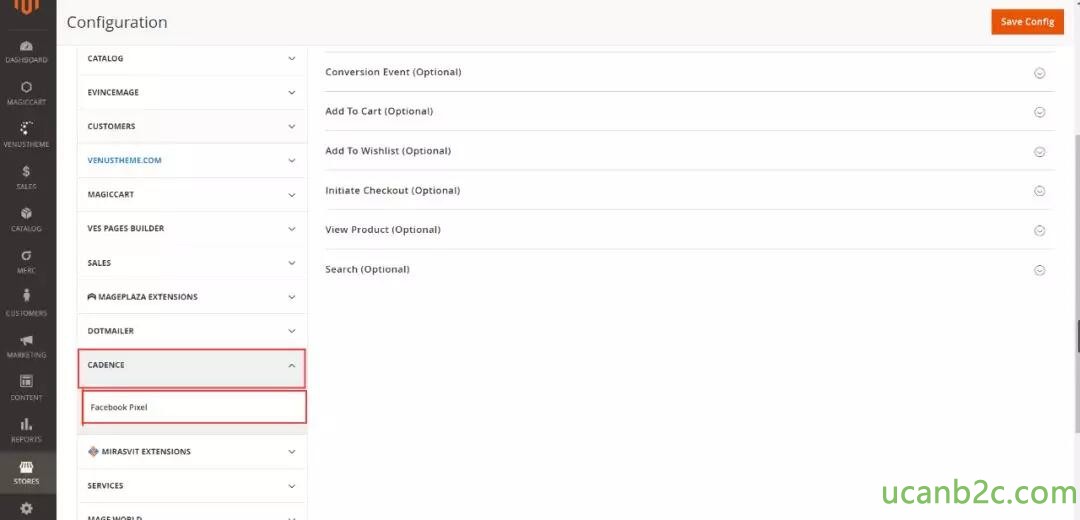The image size is (1080, 520).
Task: Open the Catalog cube icon in sidebar
Action: point(27,214)
